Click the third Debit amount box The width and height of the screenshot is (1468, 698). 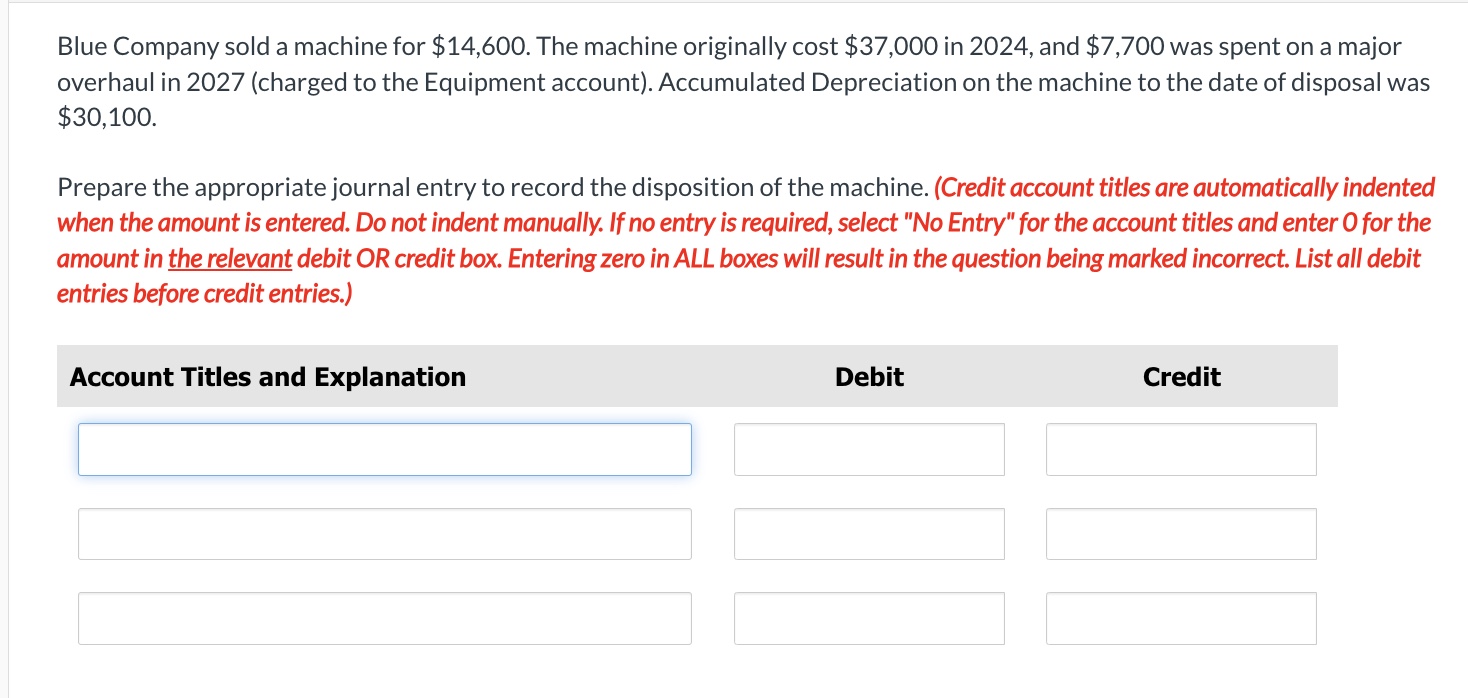(x=869, y=618)
